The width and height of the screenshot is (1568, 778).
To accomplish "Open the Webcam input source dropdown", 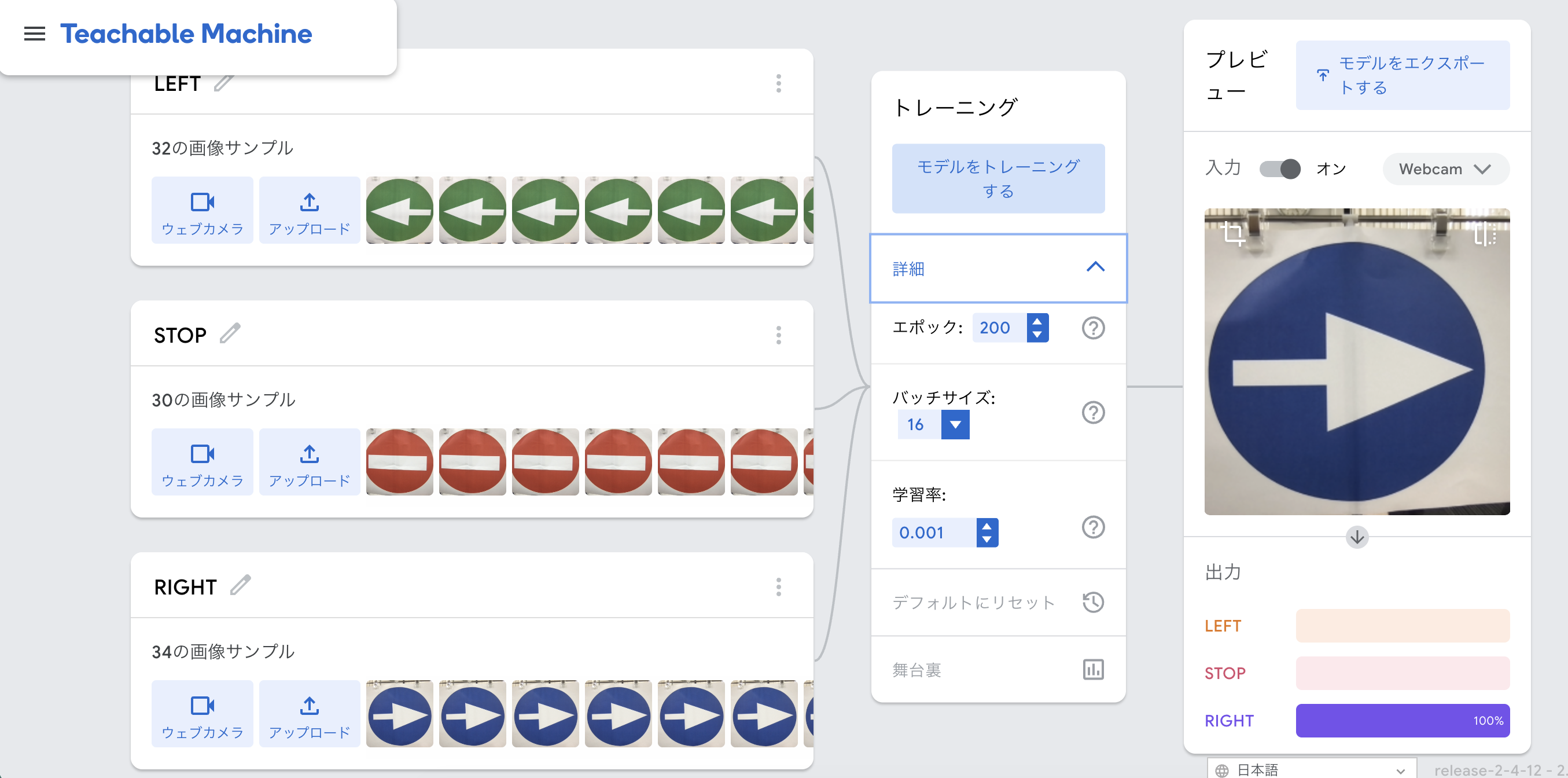I will tap(1445, 168).
